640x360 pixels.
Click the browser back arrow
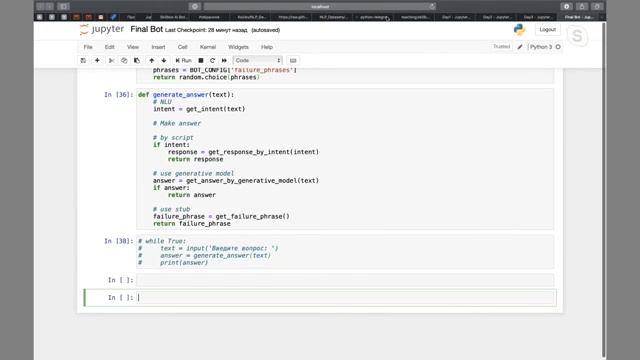(x=40, y=7)
